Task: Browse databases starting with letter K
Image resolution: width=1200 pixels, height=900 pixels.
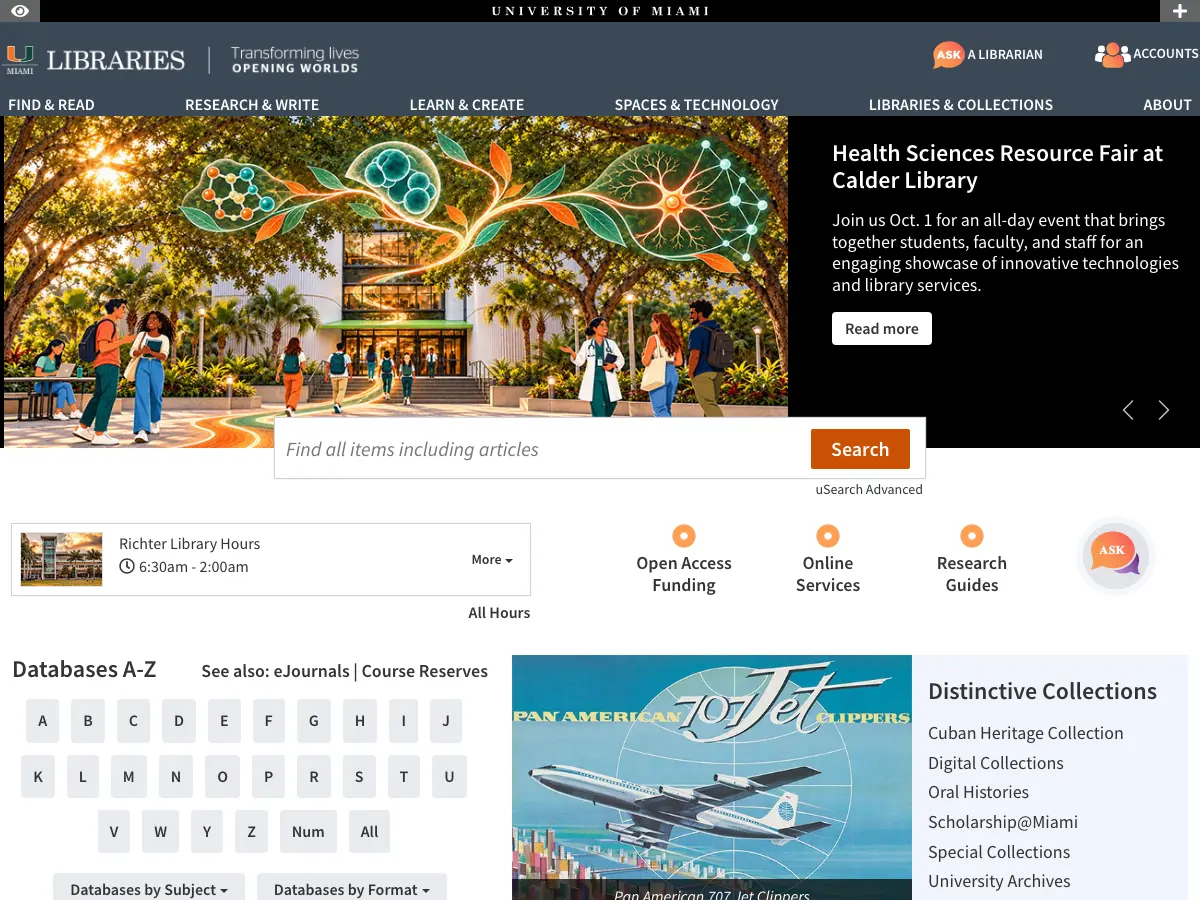Action: pyautogui.click(x=38, y=777)
